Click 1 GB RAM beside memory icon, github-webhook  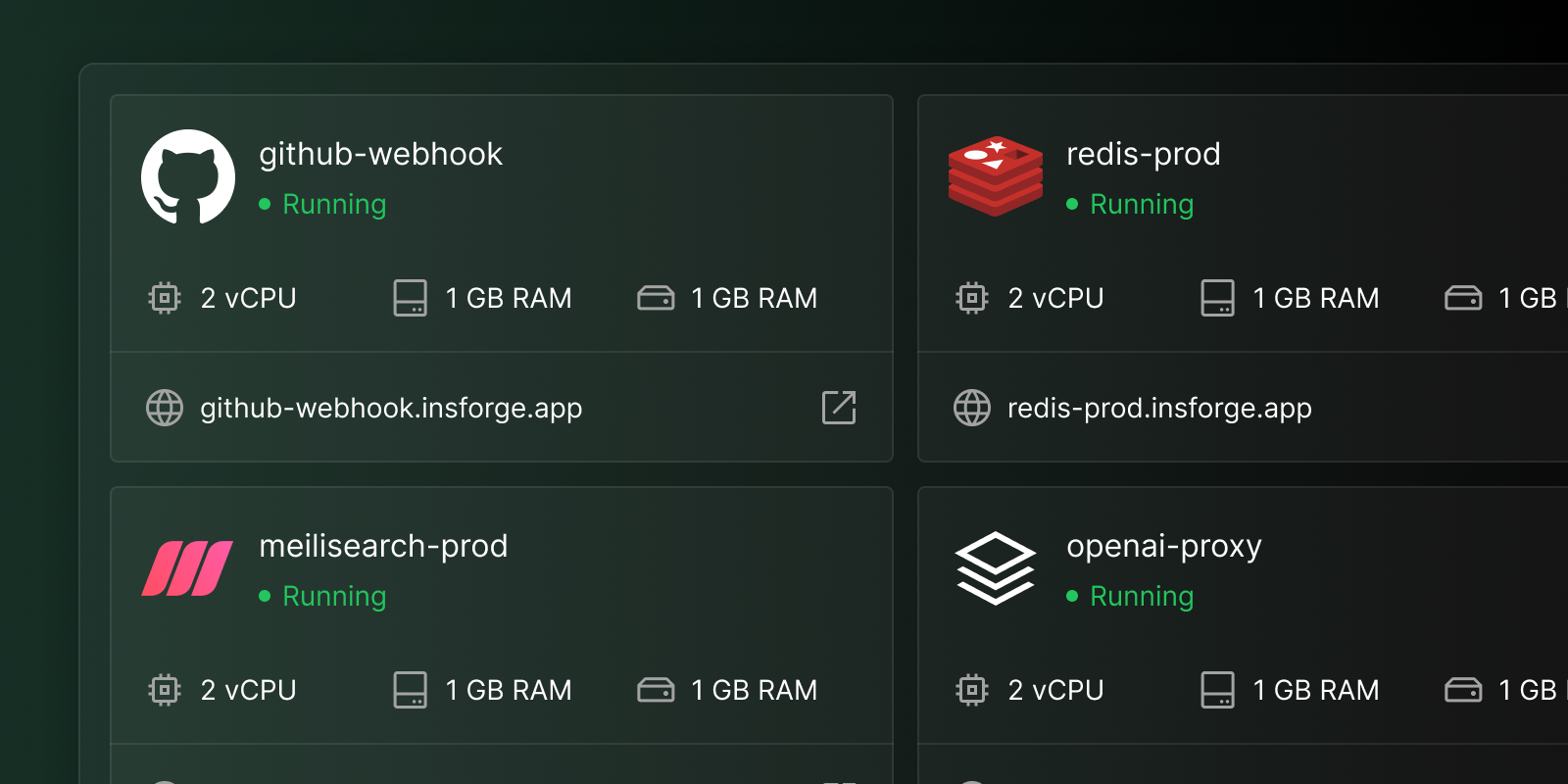pyautogui.click(x=509, y=298)
